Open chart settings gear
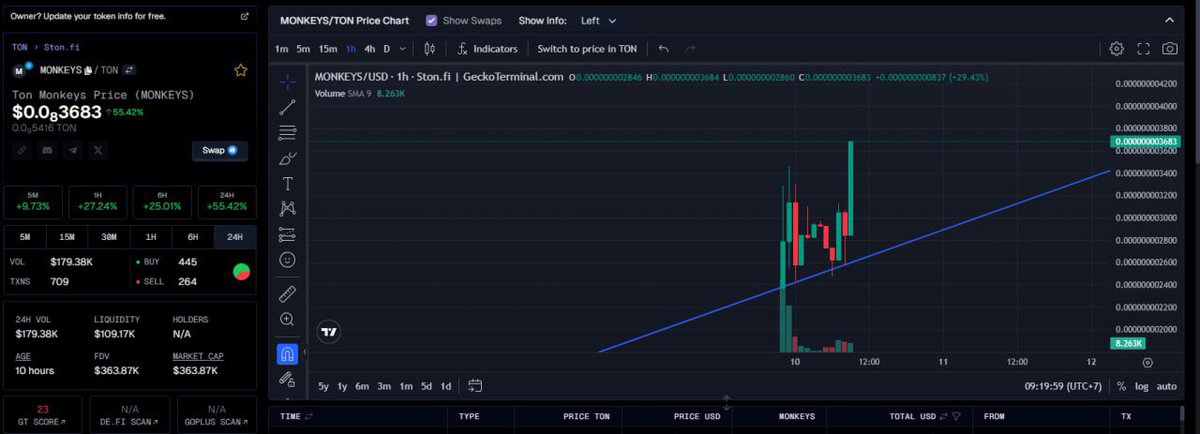The height and width of the screenshot is (434, 1200). (1117, 48)
